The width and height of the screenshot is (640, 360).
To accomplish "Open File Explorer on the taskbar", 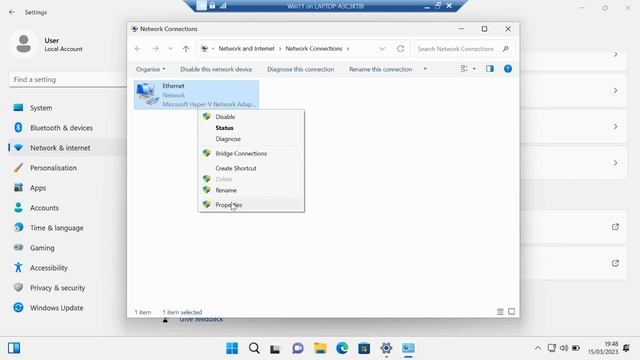I will (x=320, y=348).
